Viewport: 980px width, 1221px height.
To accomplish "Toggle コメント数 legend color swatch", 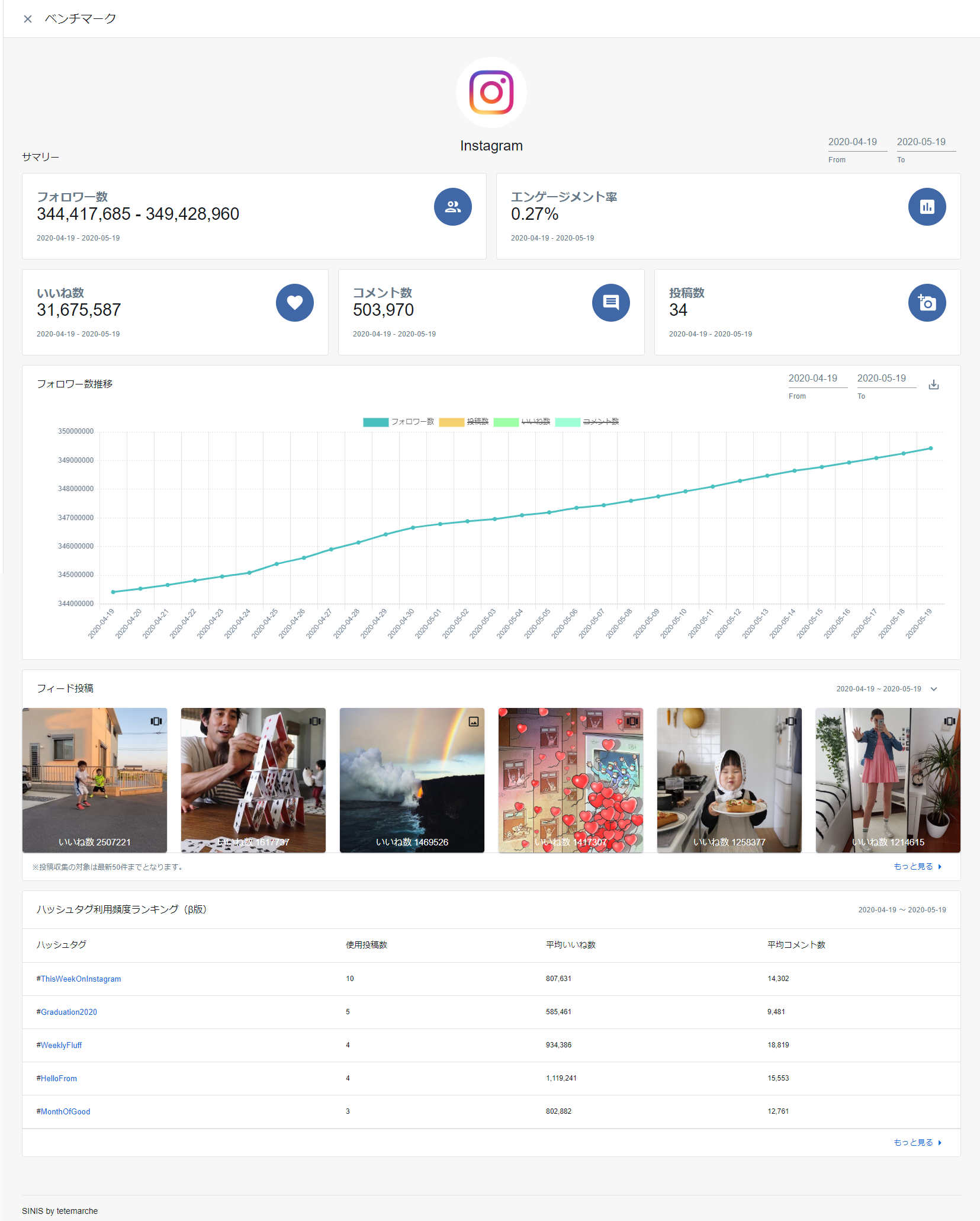I will point(567,422).
